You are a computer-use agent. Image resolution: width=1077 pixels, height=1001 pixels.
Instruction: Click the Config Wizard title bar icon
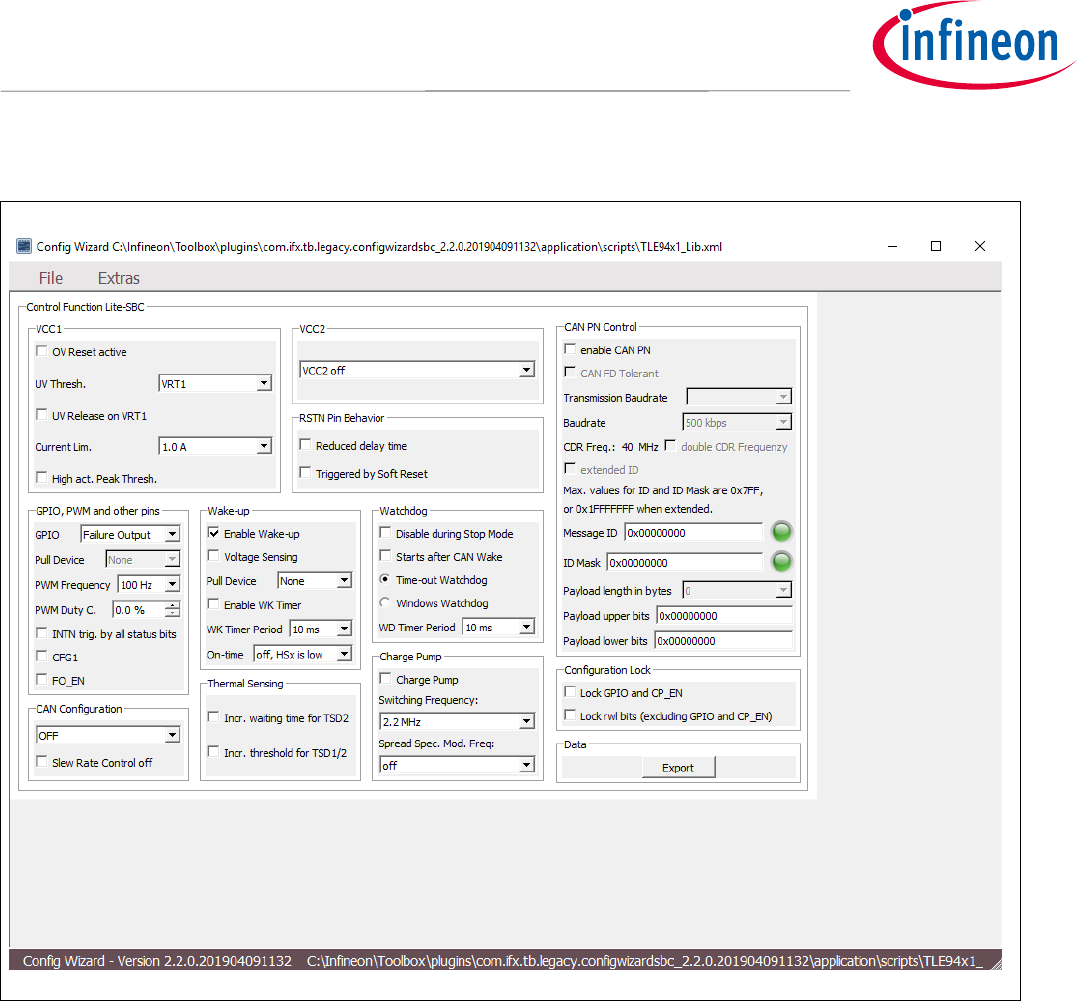click(24, 246)
